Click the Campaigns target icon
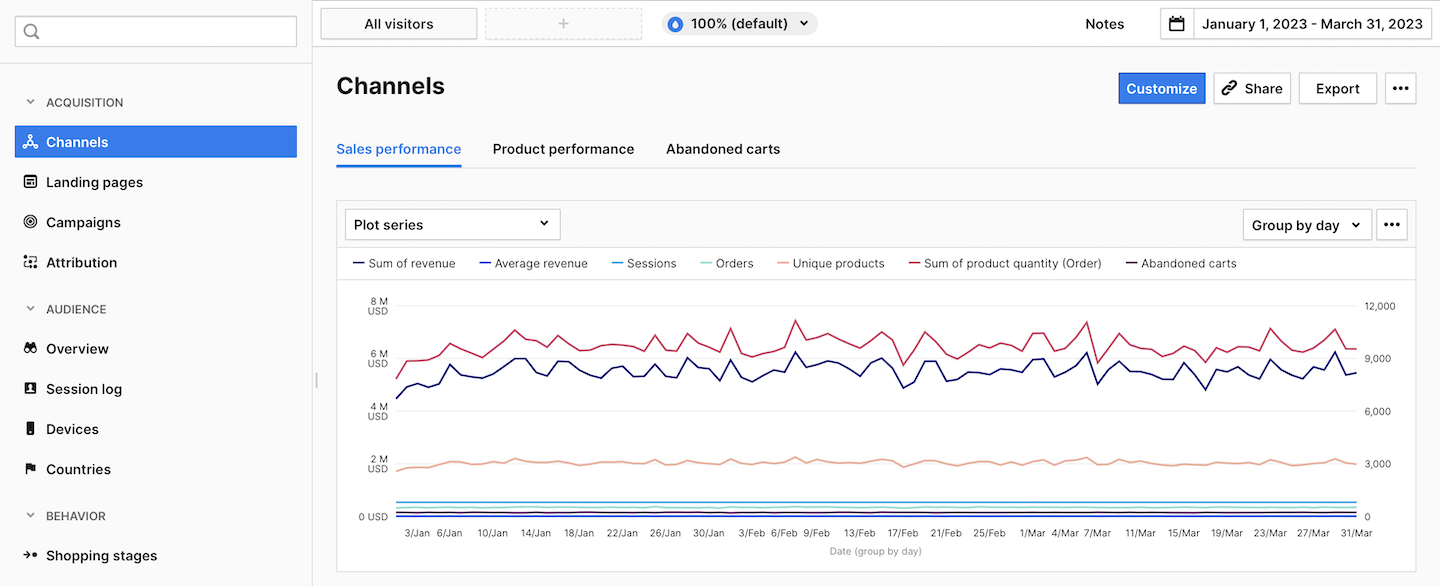Image resolution: width=1440 pixels, height=586 pixels. point(30,222)
